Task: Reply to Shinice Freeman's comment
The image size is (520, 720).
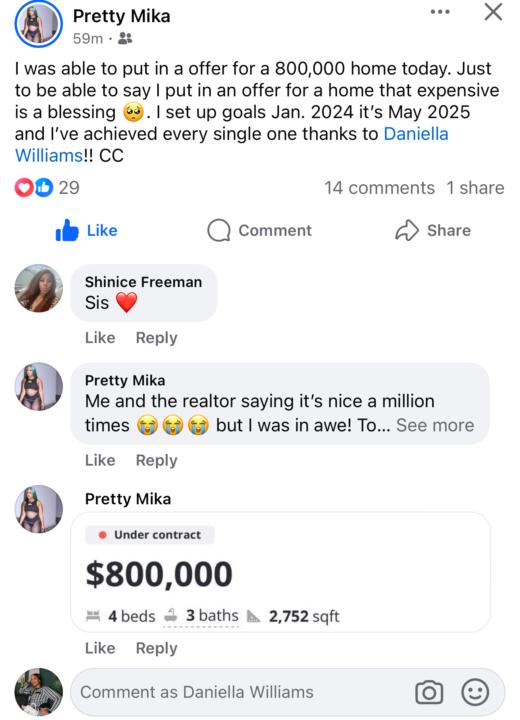Action: pos(156,338)
